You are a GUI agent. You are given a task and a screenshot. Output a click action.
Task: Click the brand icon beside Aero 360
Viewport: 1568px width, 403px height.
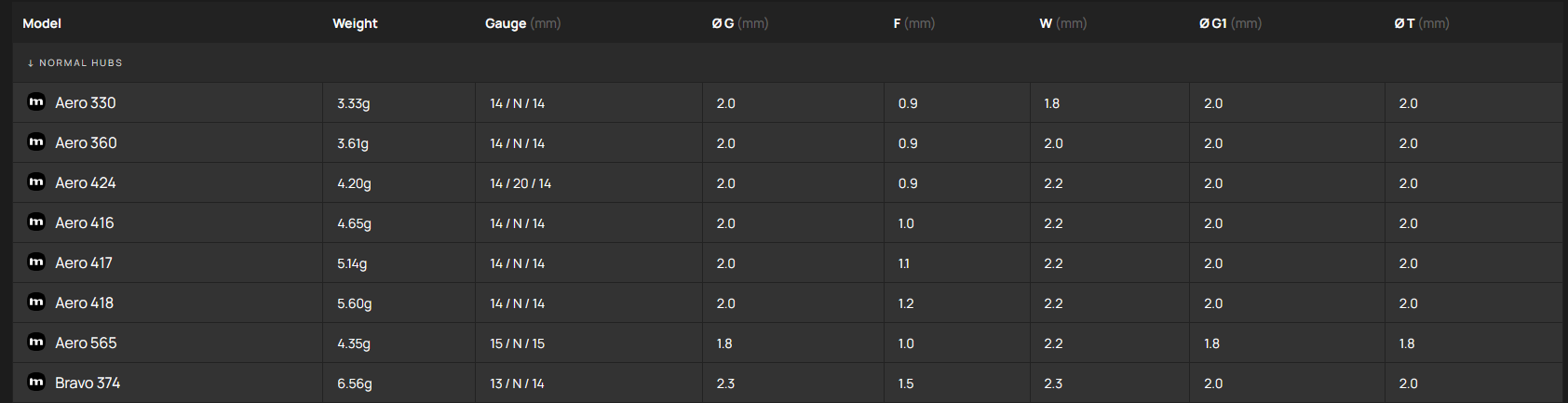pos(36,142)
